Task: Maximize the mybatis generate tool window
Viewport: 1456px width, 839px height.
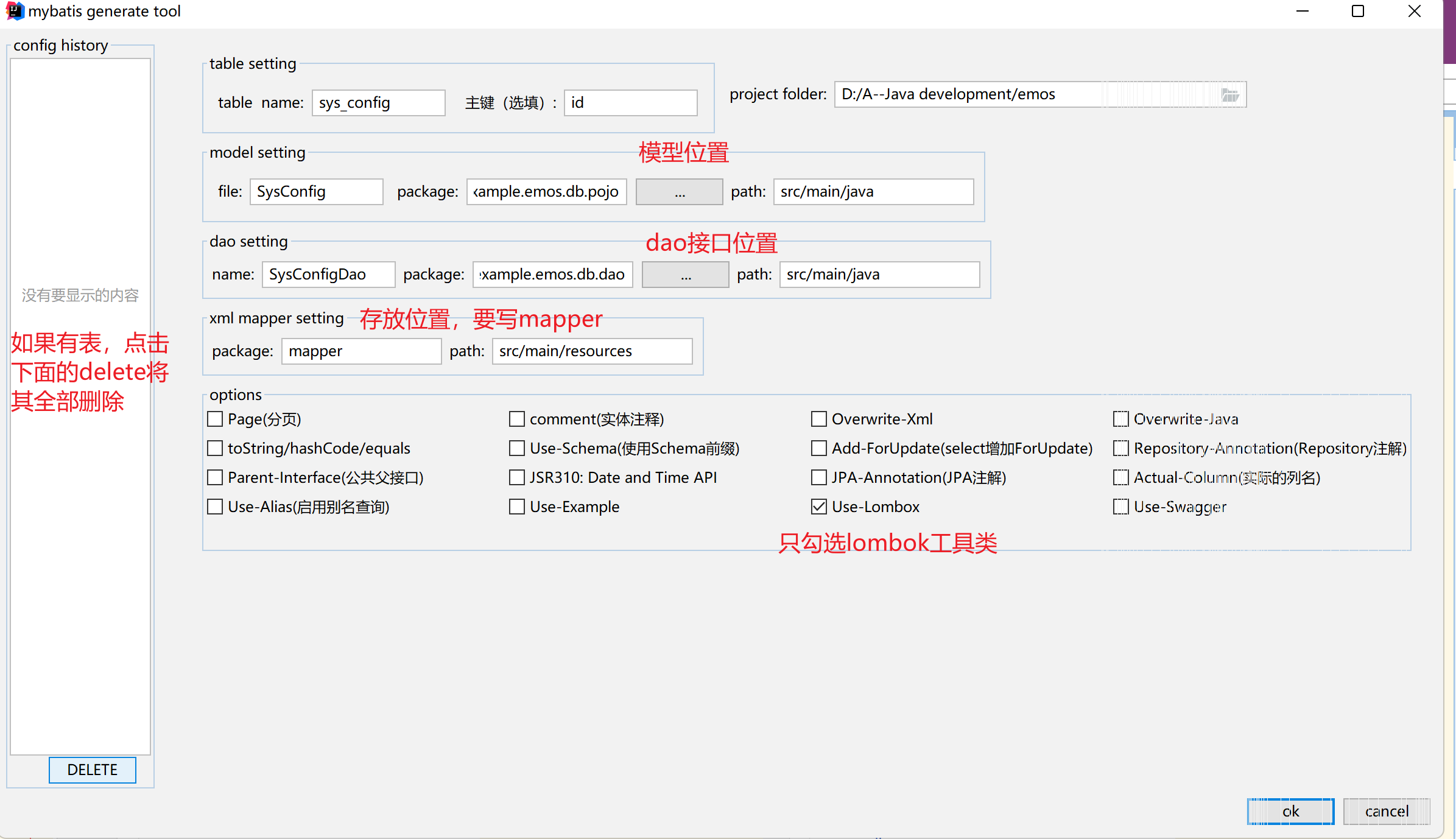Action: coord(1357,12)
